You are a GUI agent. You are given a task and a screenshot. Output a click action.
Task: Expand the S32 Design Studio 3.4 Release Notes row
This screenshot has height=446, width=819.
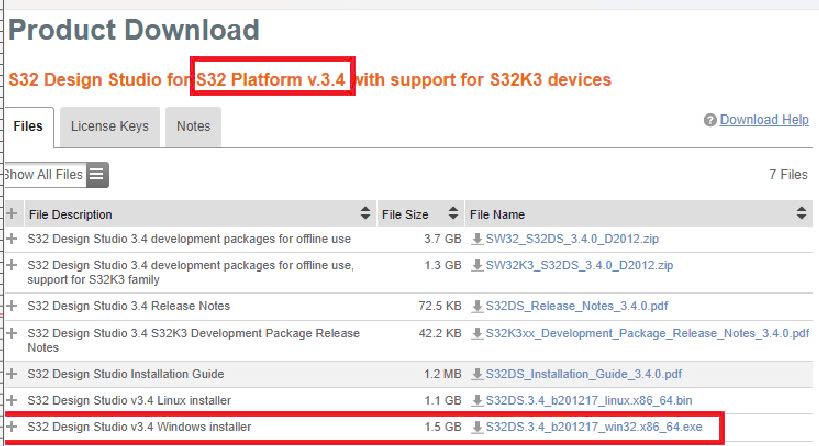point(12,305)
